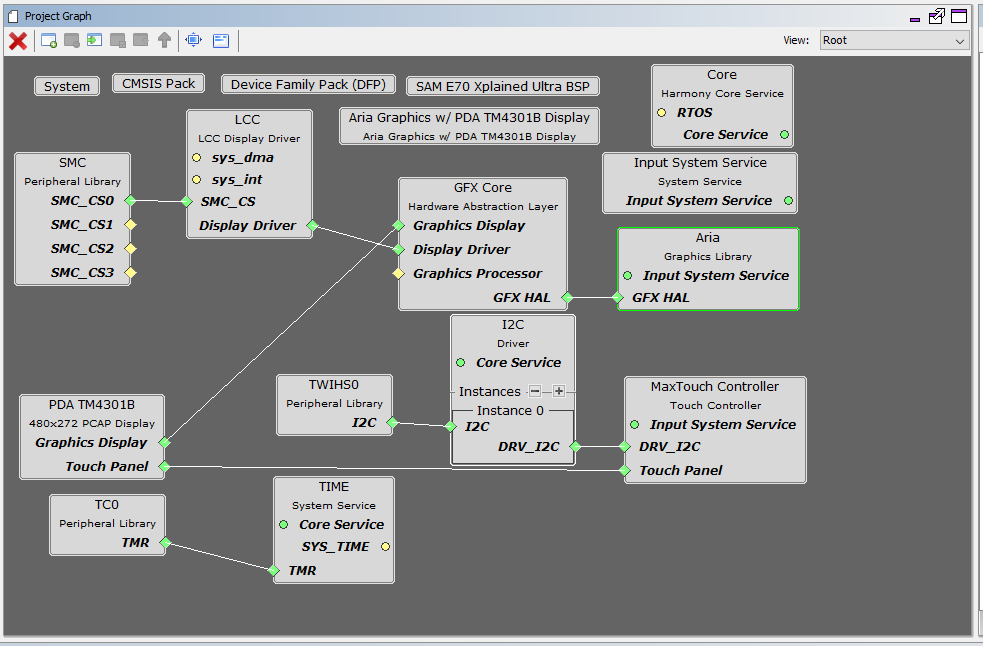Select the TC0 component title

coord(107,505)
